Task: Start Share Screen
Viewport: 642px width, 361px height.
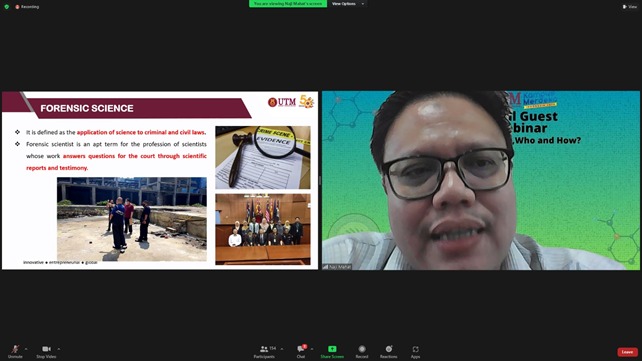Action: pyautogui.click(x=332, y=352)
